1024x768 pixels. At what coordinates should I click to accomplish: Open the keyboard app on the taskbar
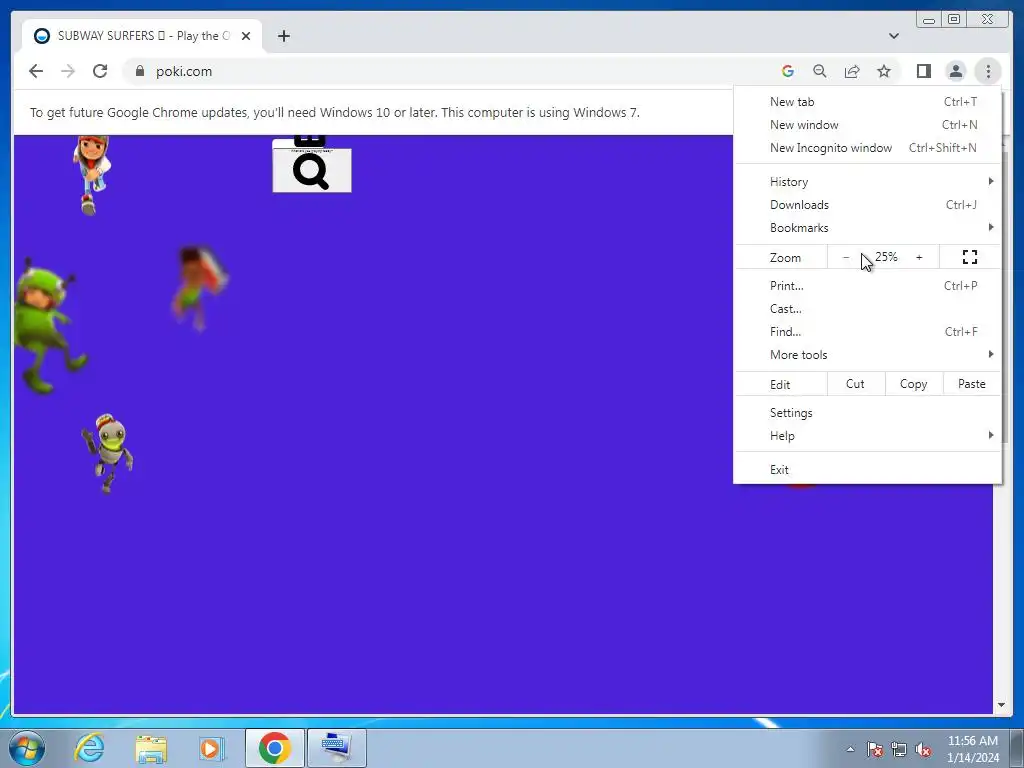[x=336, y=748]
